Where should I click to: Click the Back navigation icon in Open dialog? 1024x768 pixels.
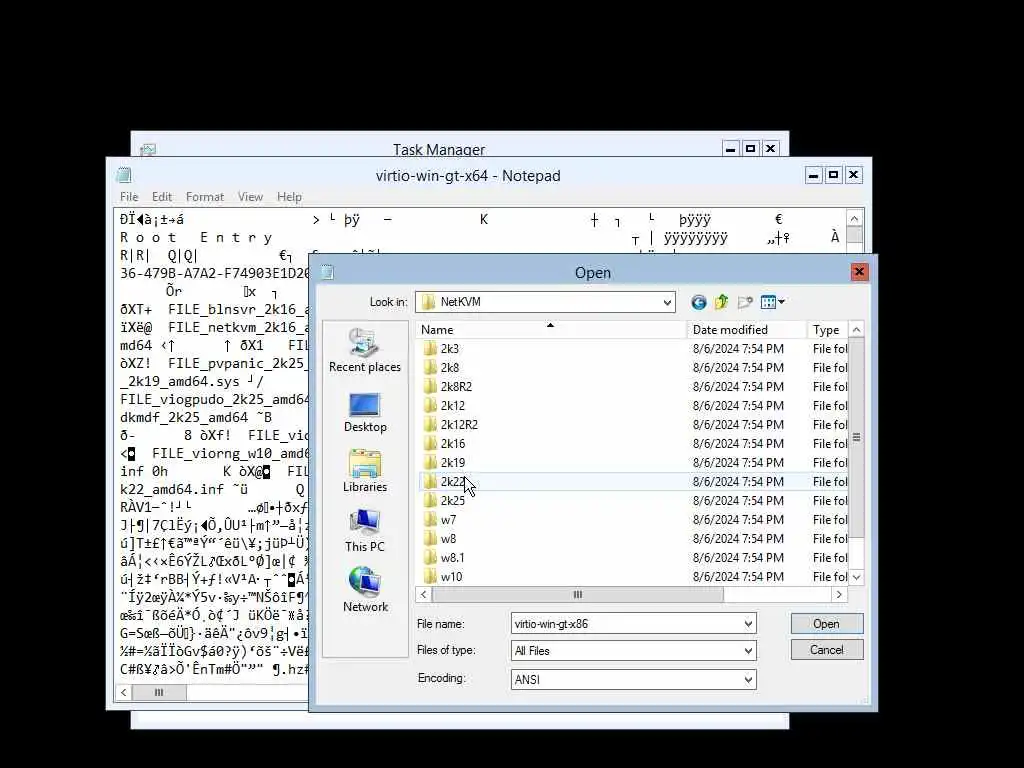tap(698, 302)
